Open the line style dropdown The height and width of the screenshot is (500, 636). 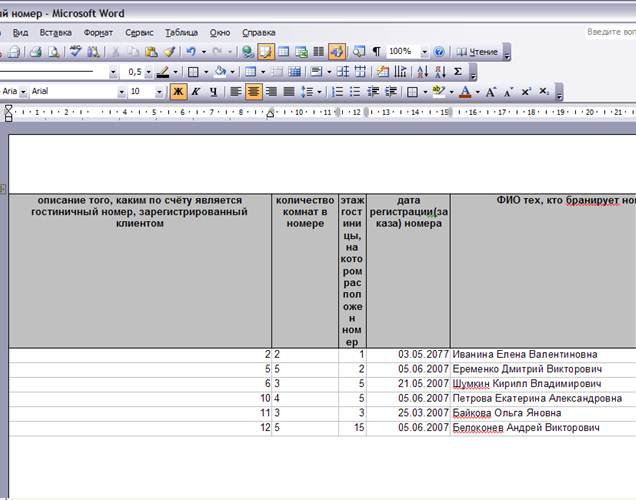113,72
